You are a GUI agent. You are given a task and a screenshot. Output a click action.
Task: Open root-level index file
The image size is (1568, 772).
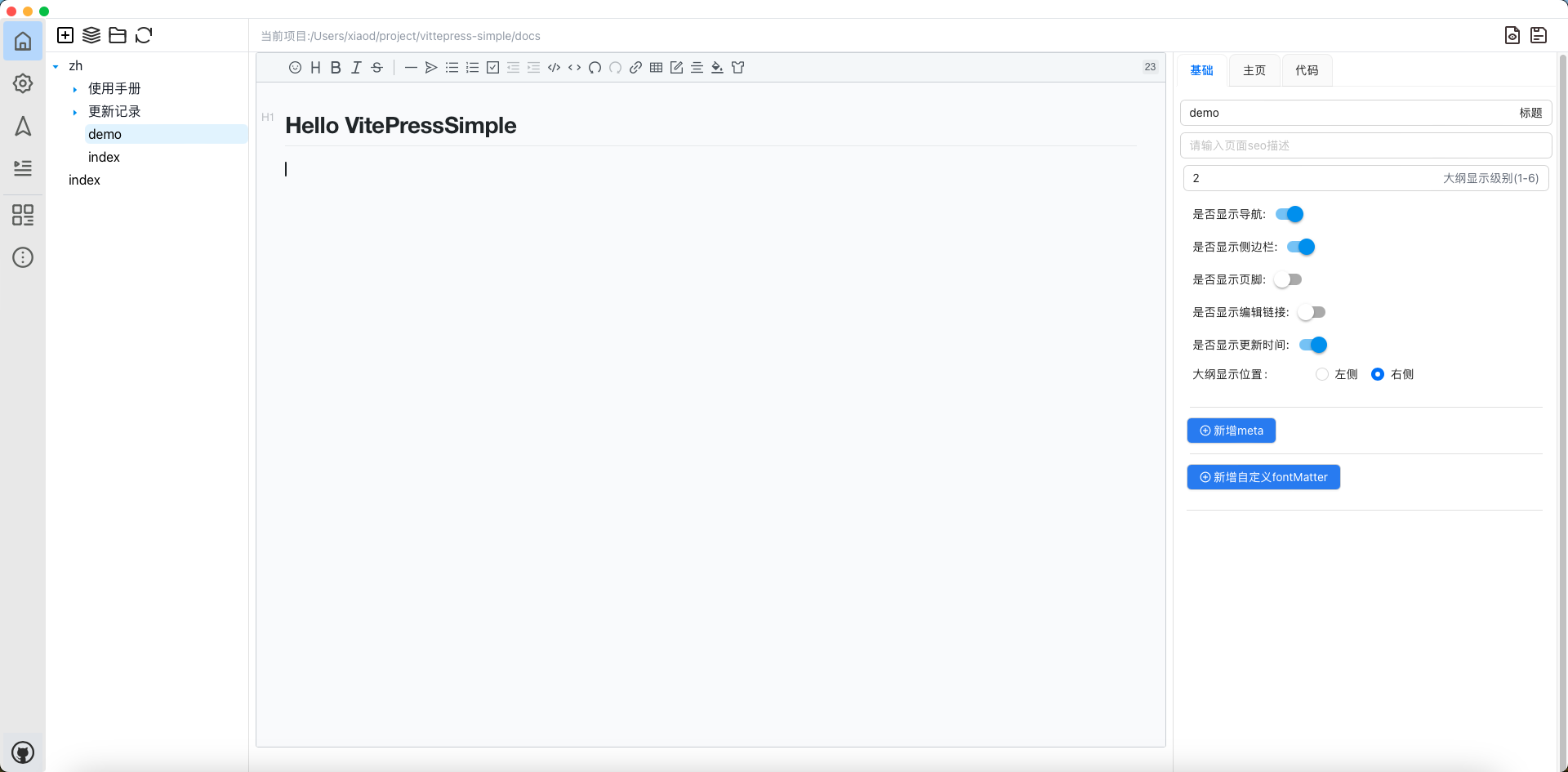(84, 180)
